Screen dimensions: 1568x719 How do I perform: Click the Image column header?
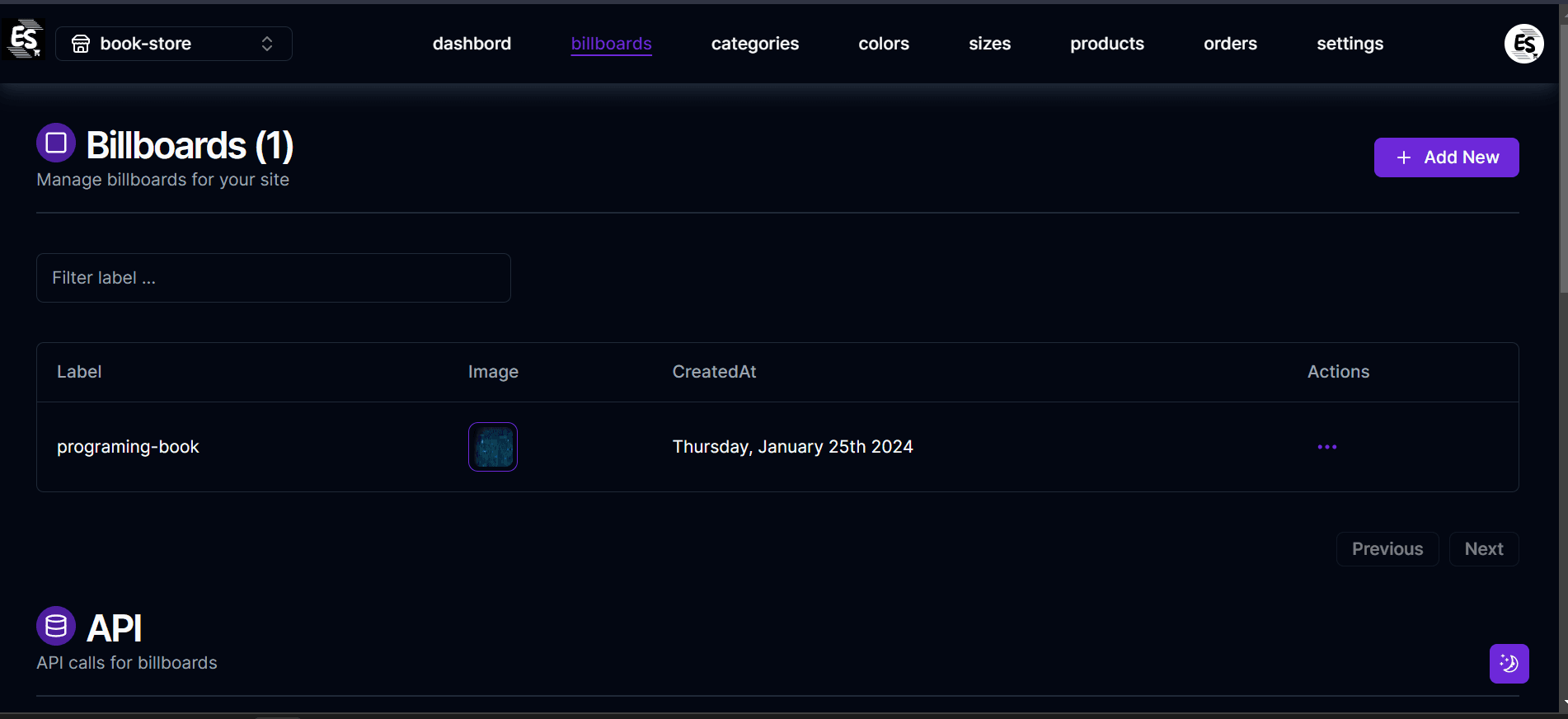coord(493,372)
